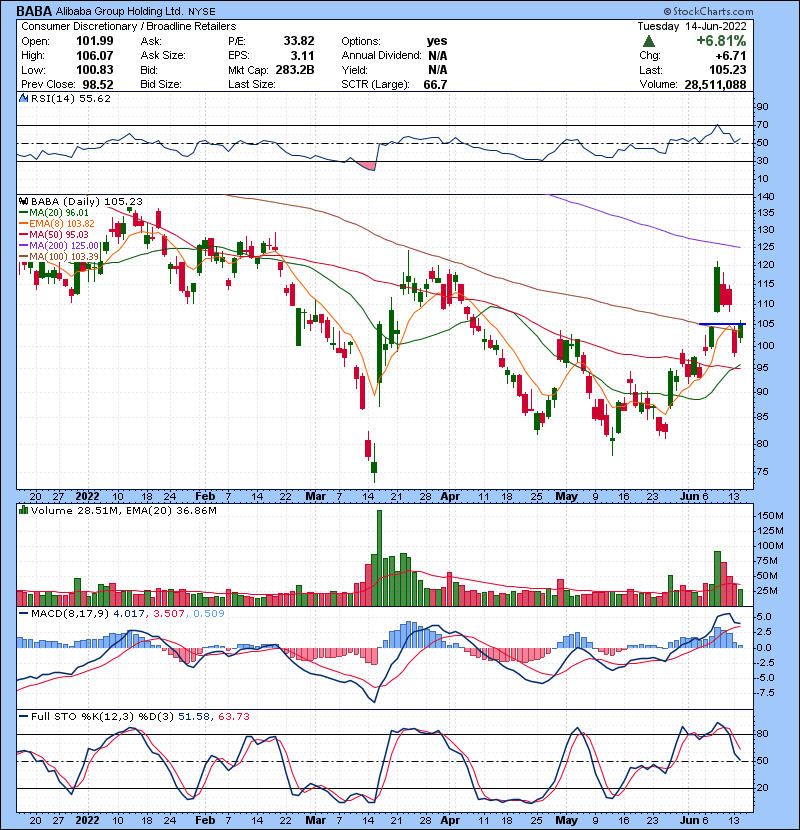The height and width of the screenshot is (830, 800).
Task: Click the 90 label on RSI axis
Action: pos(762,107)
